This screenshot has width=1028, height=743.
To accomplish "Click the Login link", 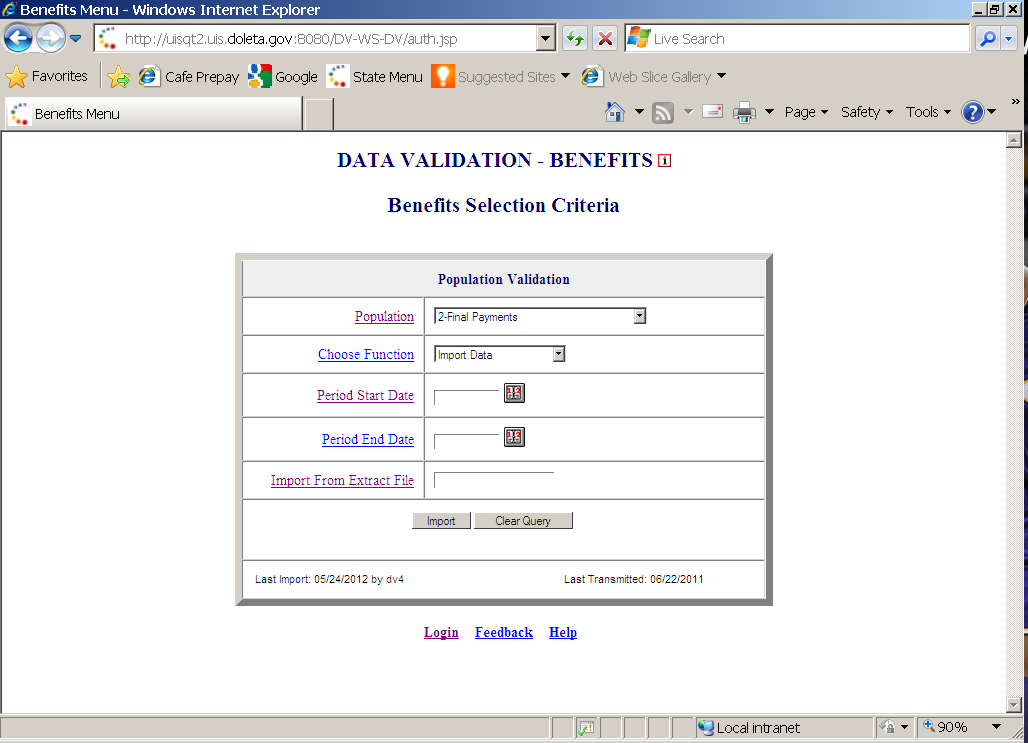I will pos(441,632).
